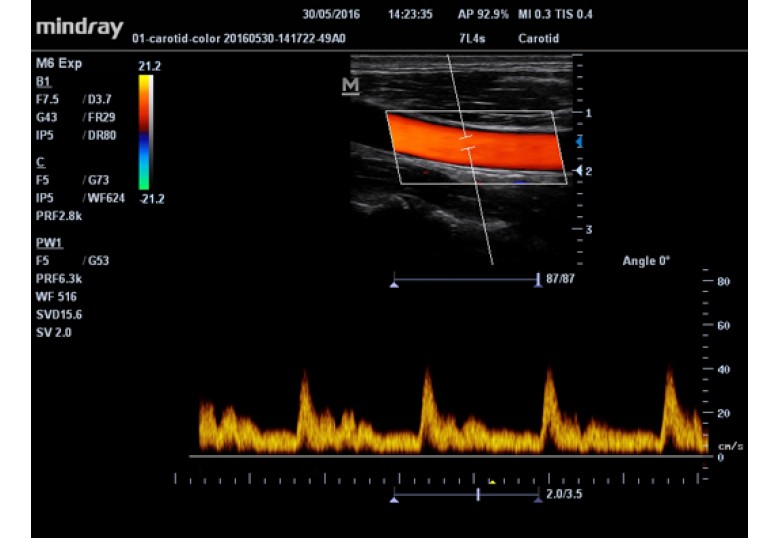Click the color flow ROI box
779x538 pixels.
476,147
